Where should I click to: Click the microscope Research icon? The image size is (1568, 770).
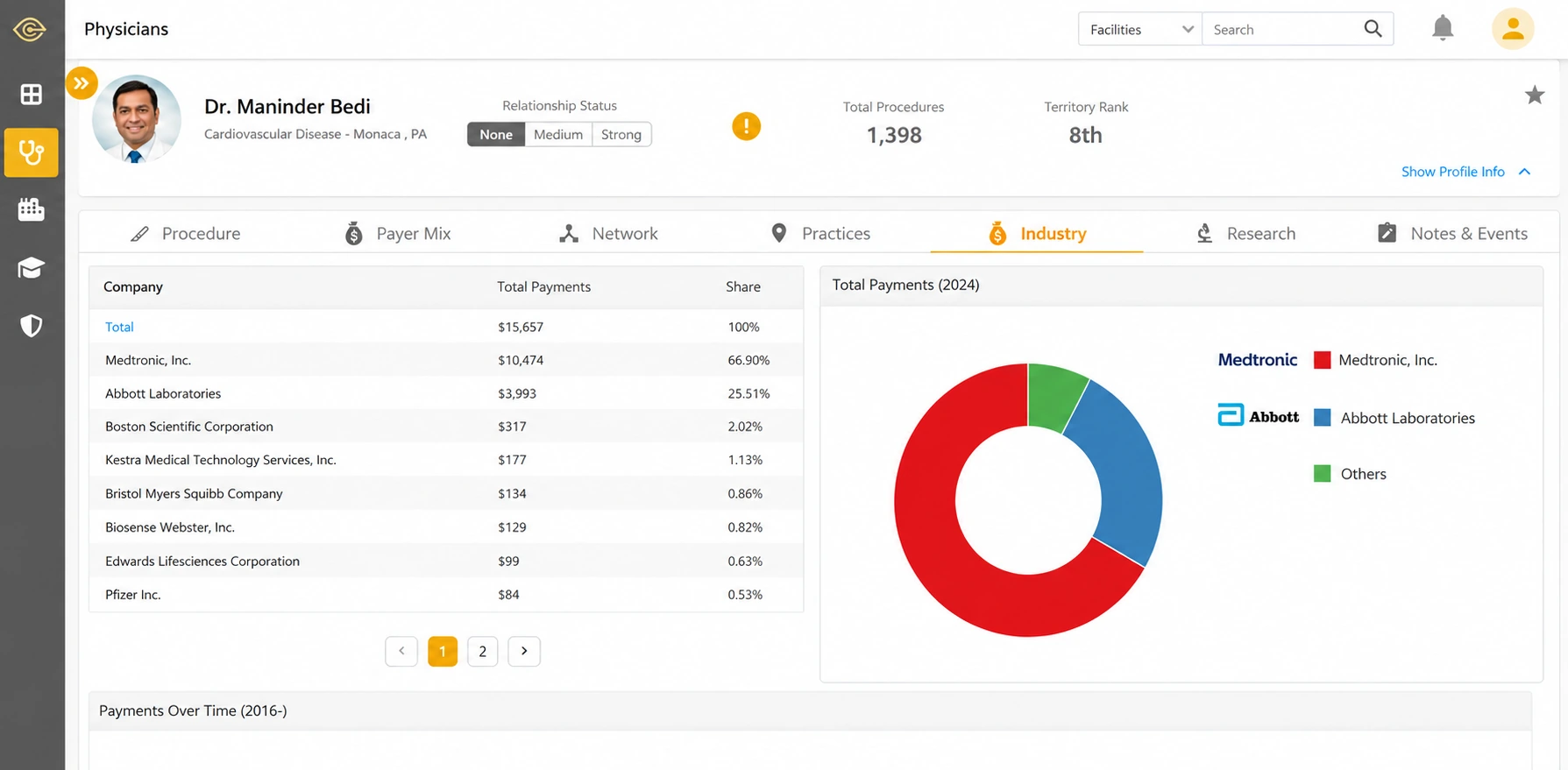point(1205,233)
